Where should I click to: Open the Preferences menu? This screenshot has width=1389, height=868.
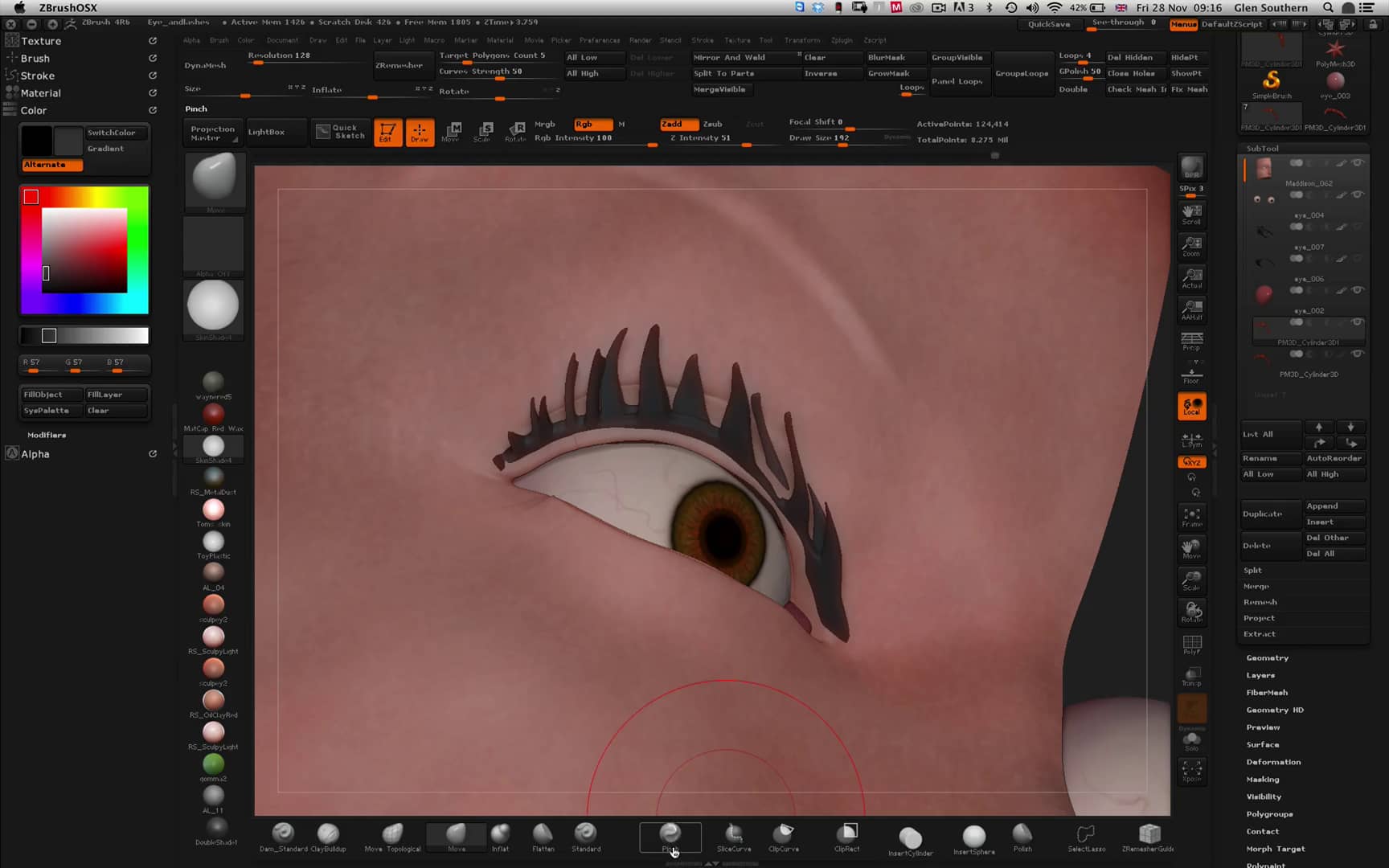click(599, 40)
